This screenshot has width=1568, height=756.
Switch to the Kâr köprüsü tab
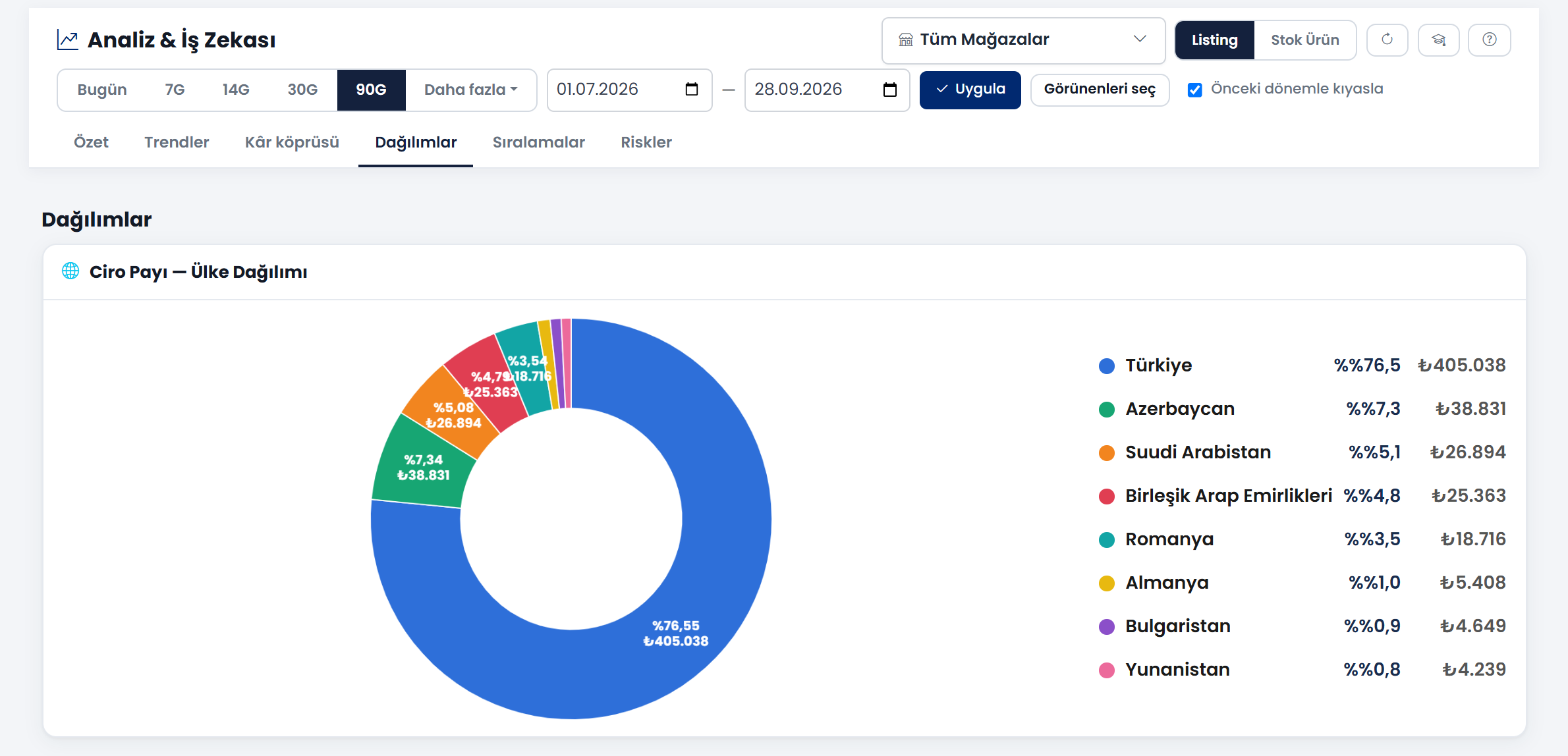coord(292,142)
